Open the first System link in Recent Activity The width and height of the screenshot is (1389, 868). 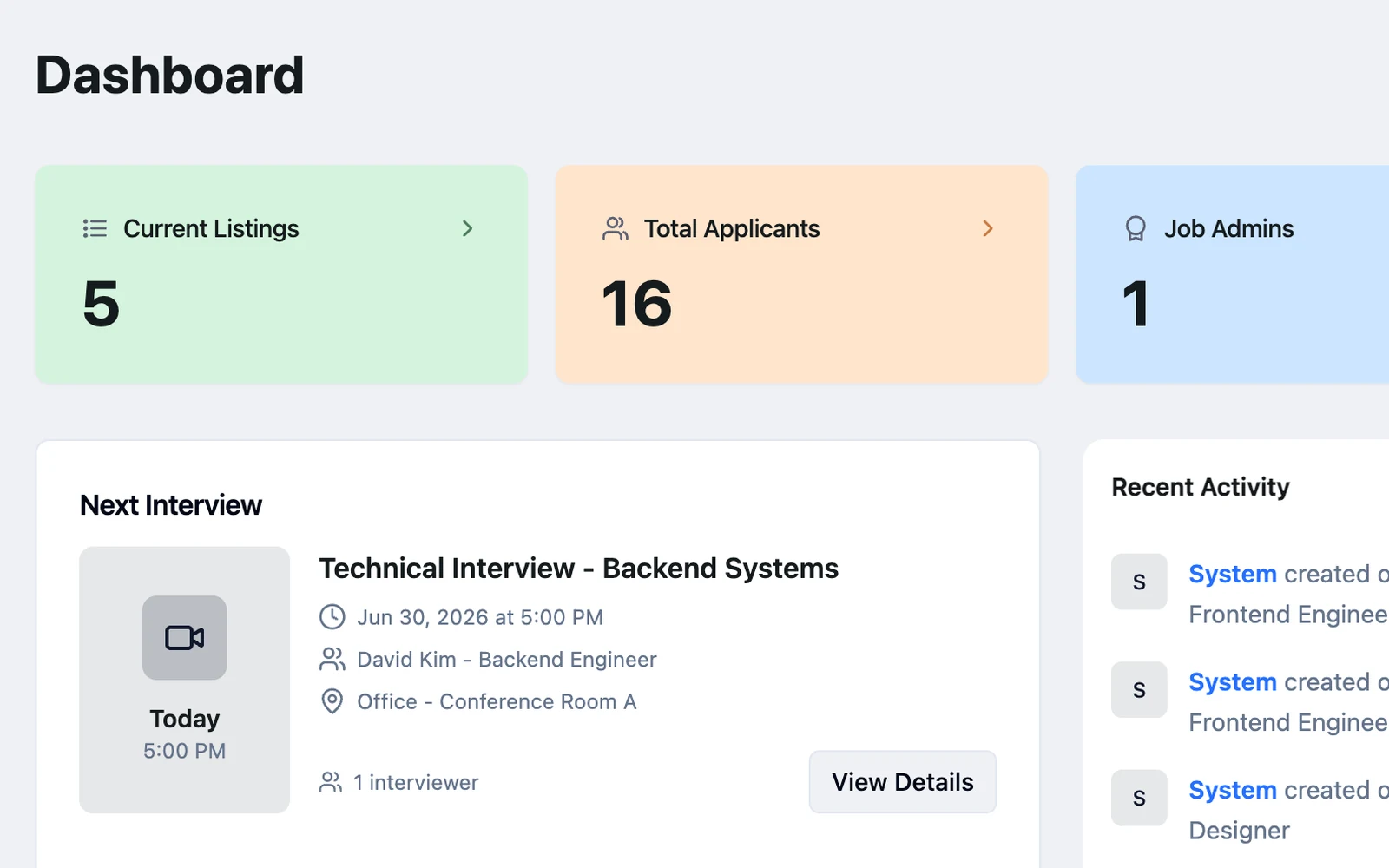pos(1233,574)
